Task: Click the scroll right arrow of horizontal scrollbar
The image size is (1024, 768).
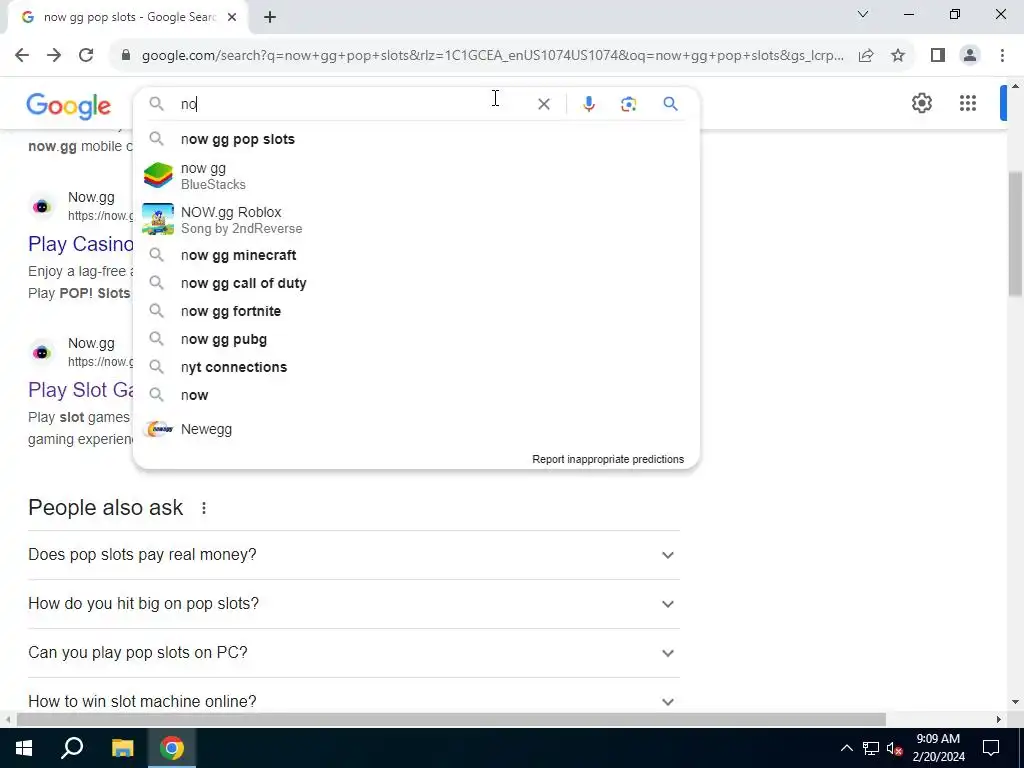Action: [x=999, y=720]
